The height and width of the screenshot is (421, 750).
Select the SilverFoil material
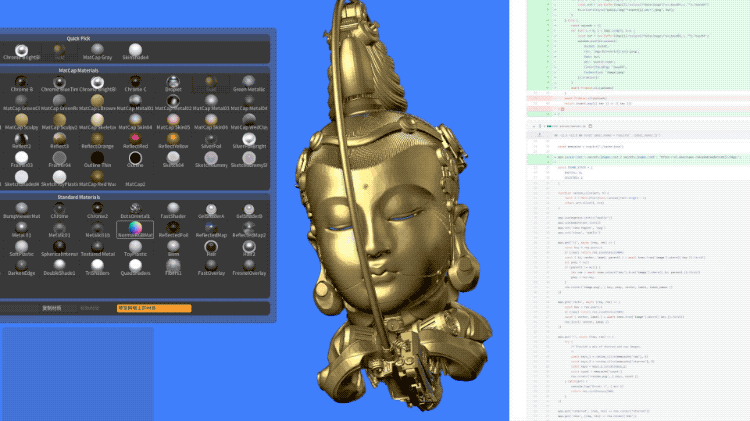[x=211, y=141]
